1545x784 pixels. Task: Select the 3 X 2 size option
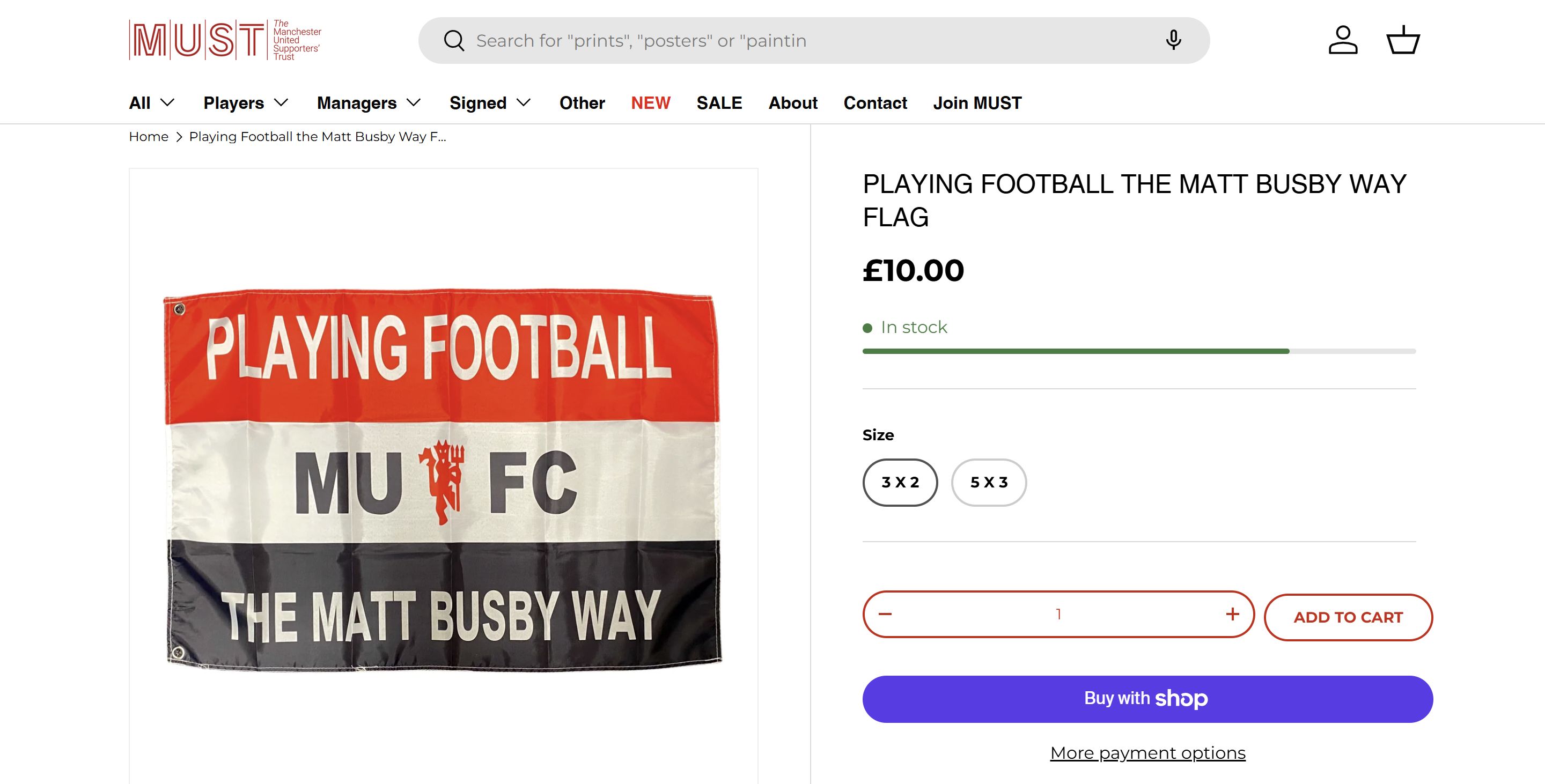(900, 483)
